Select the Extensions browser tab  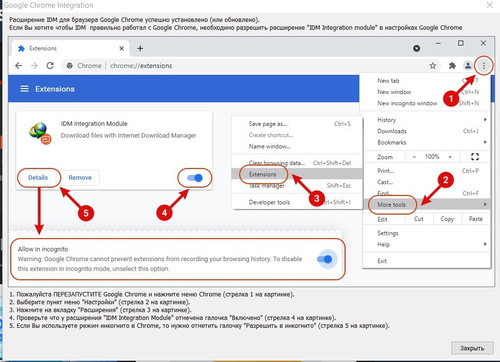(71, 49)
